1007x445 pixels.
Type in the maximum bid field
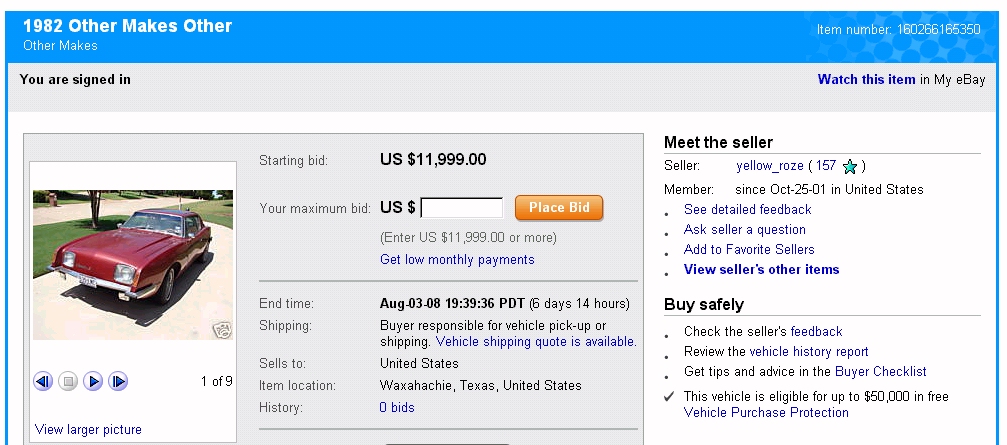click(x=461, y=208)
